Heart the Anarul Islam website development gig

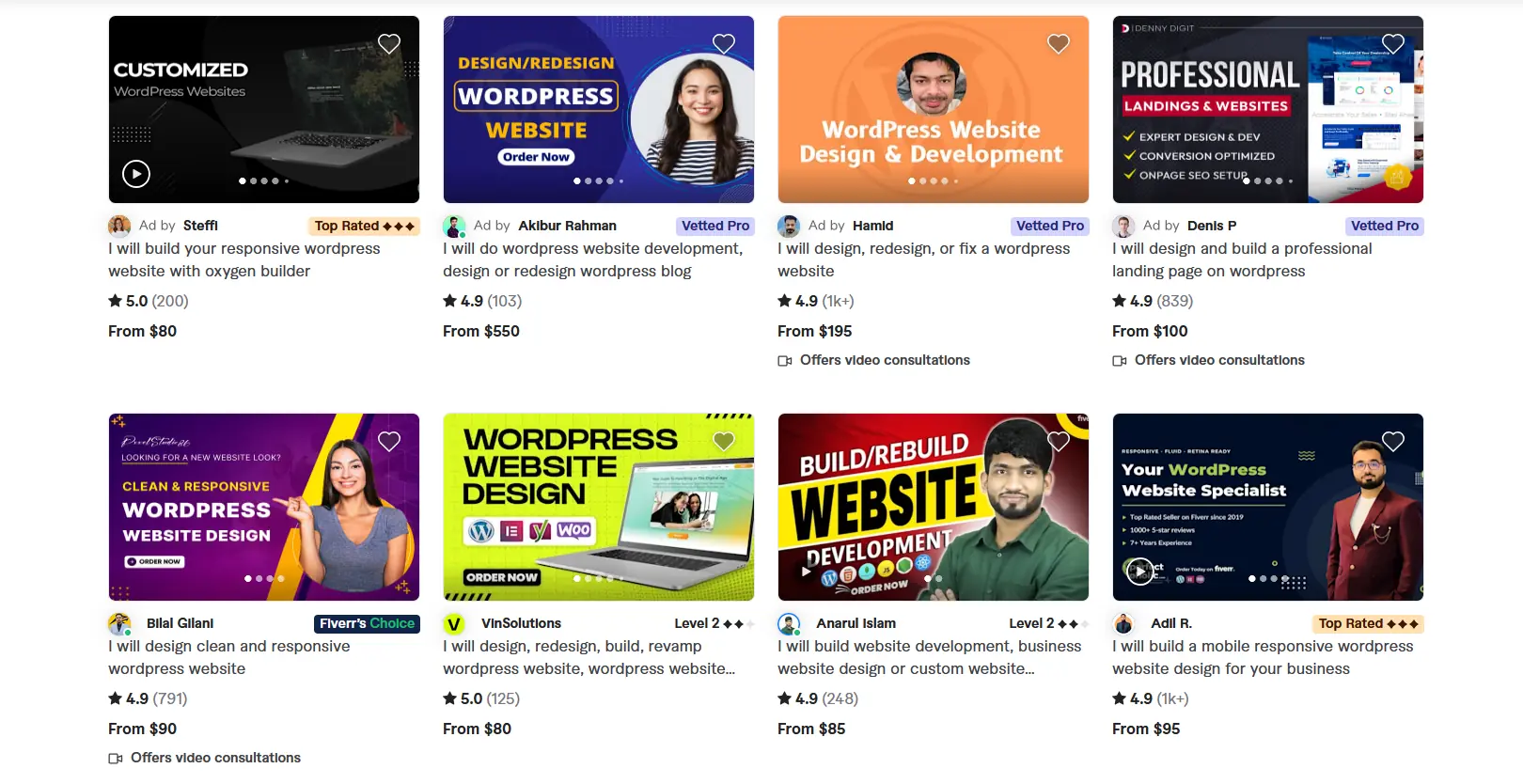point(1059,441)
